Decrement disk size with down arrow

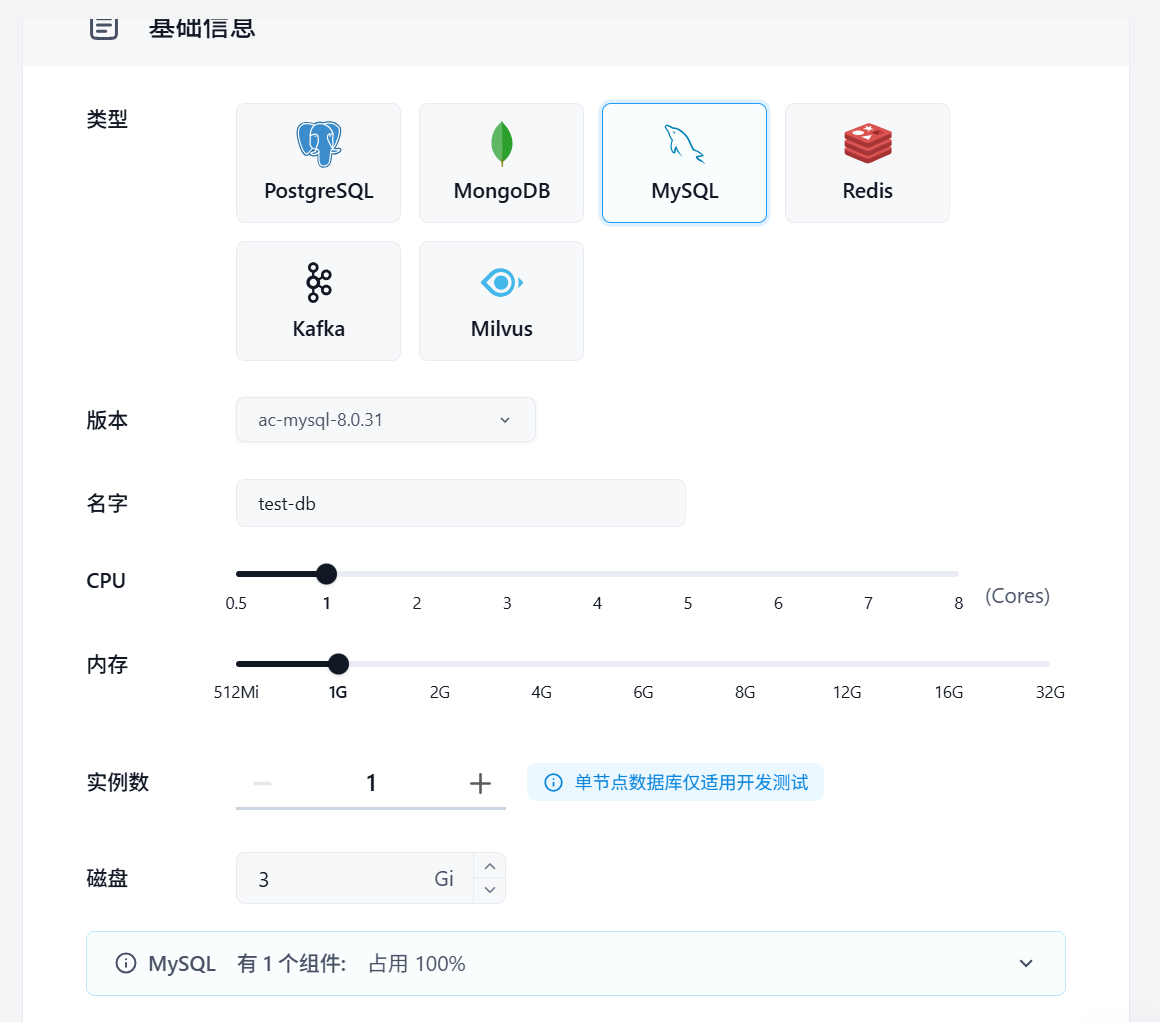[x=490, y=890]
